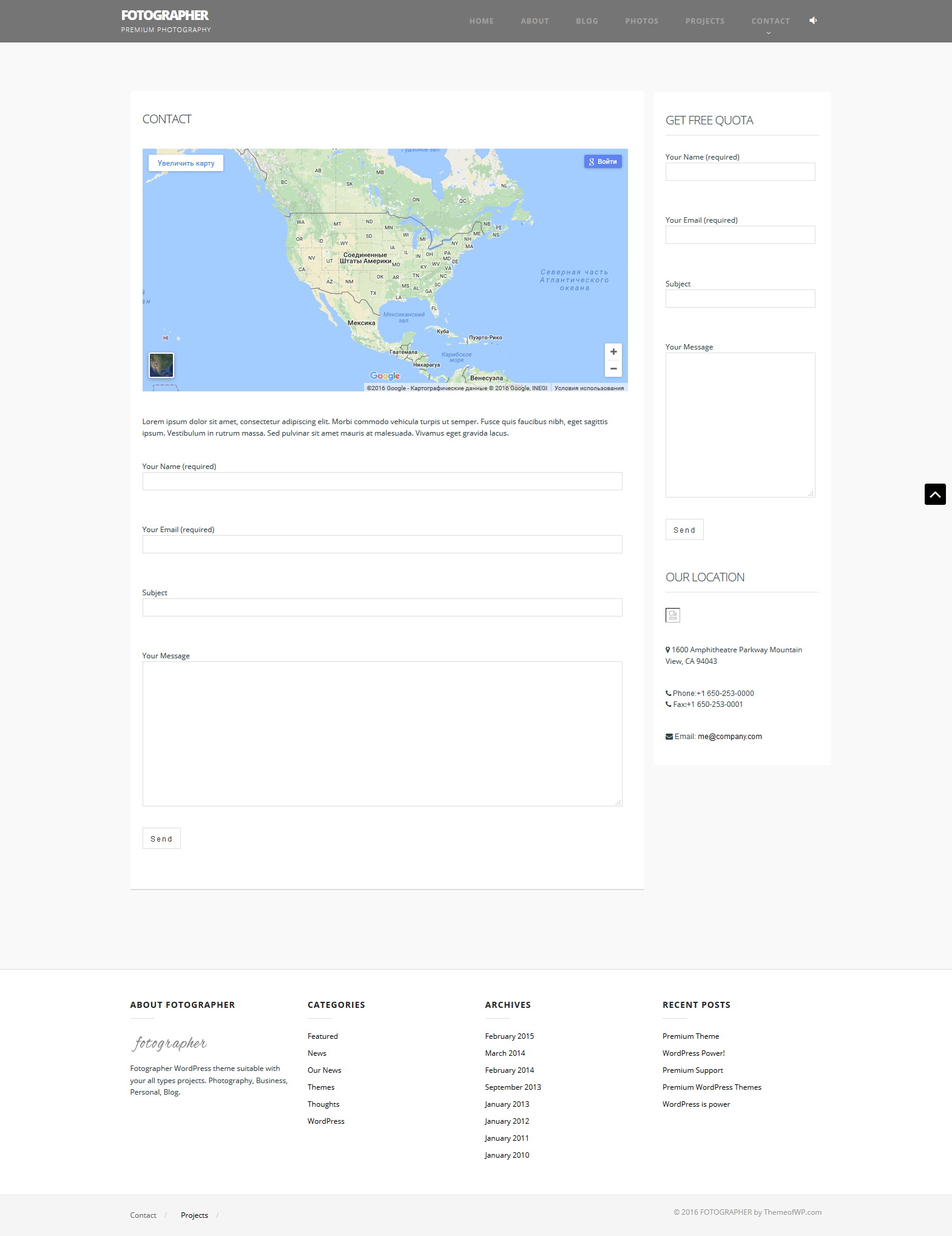The height and width of the screenshot is (1236, 952).
Task: Open the Home menu item
Action: click(x=481, y=21)
